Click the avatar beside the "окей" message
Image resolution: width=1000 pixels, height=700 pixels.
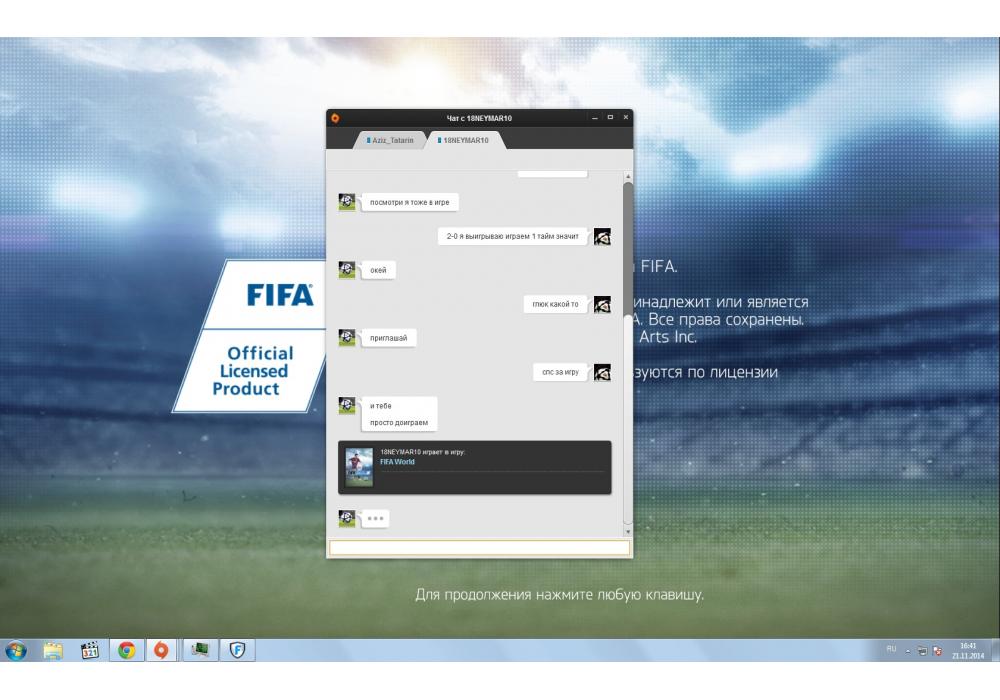click(347, 269)
